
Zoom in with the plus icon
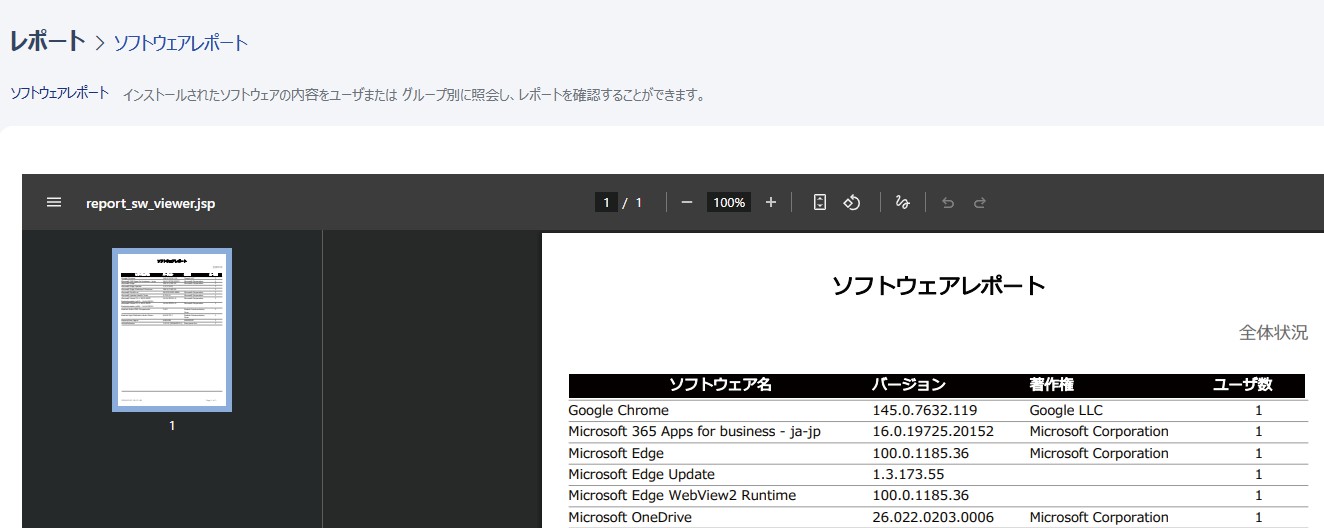[x=771, y=202]
